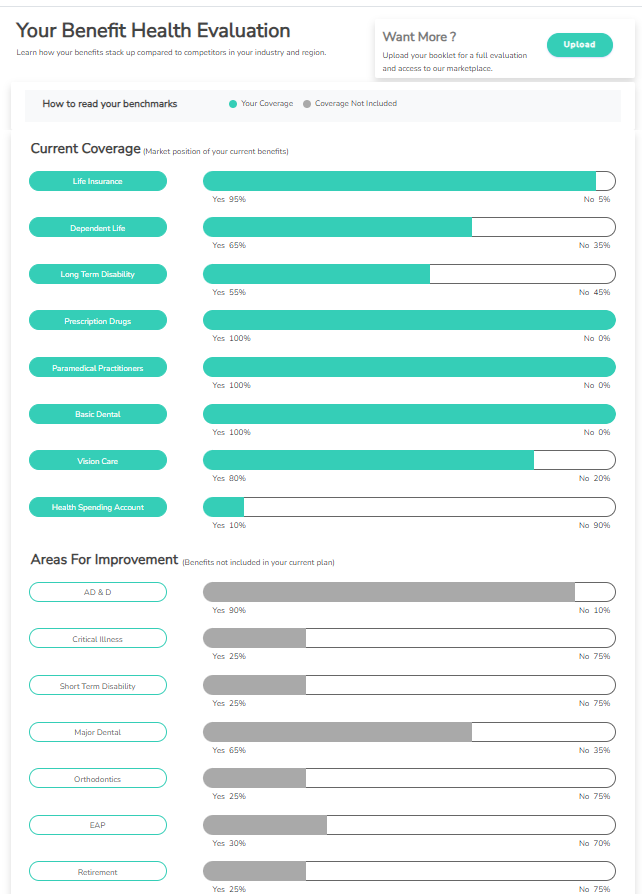Viewport: 642px width, 894px height.
Task: Select the Dependent Life benefit pill
Action: click(x=97, y=227)
